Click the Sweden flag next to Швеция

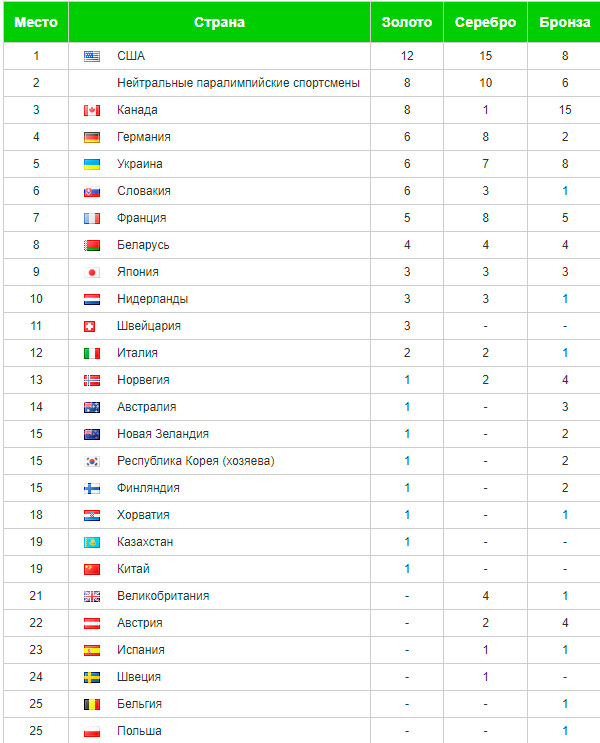92,678
